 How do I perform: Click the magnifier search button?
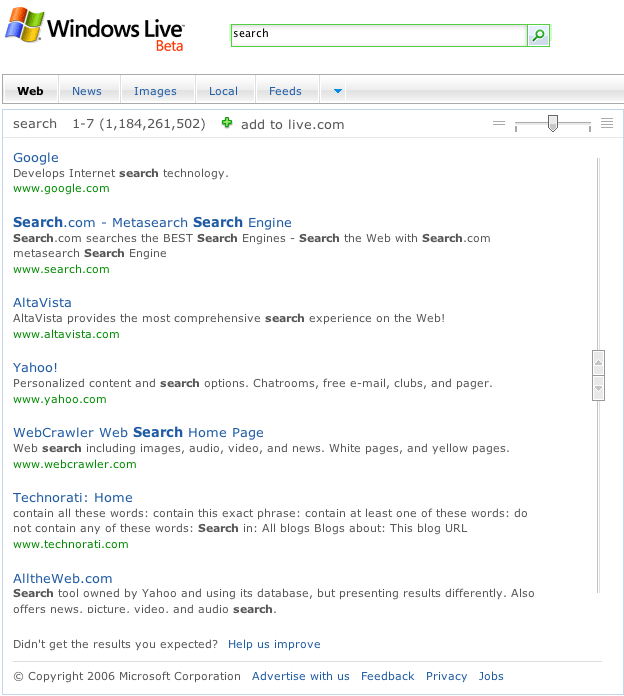tap(538, 36)
